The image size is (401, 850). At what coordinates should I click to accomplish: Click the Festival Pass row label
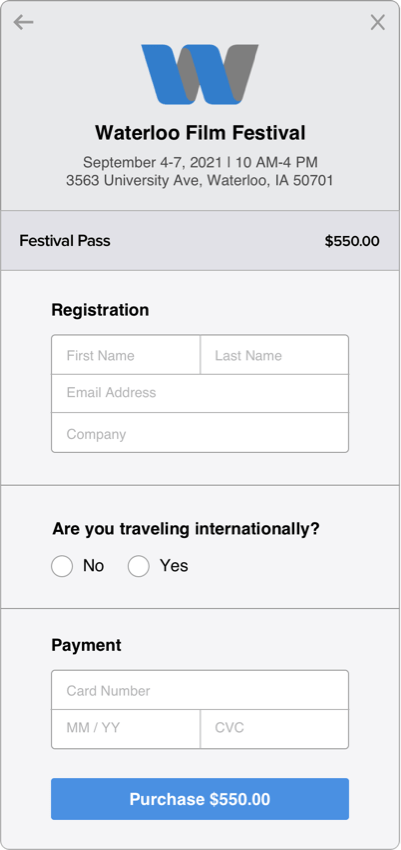tap(65, 241)
